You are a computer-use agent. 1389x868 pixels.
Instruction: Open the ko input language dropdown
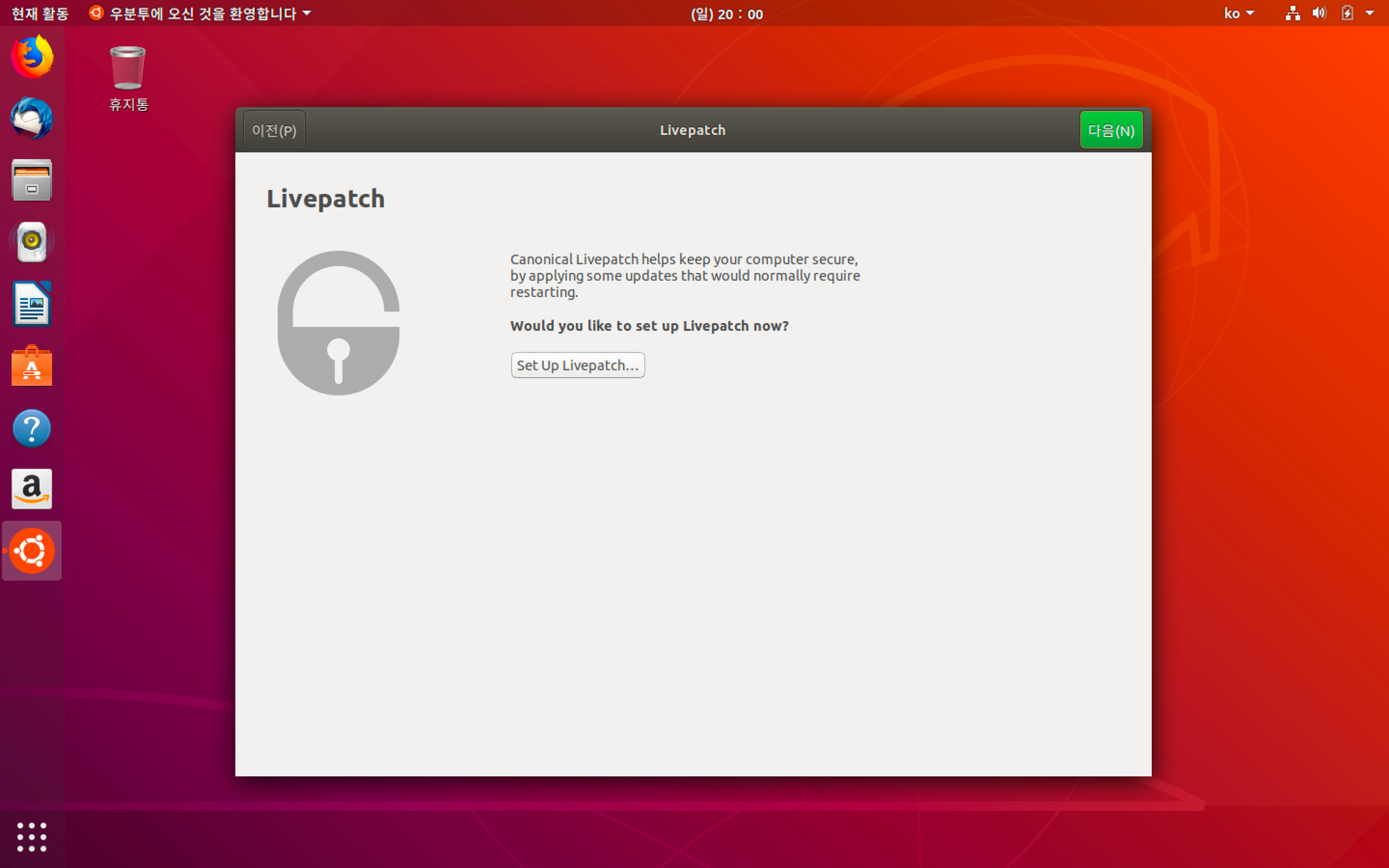click(1239, 13)
